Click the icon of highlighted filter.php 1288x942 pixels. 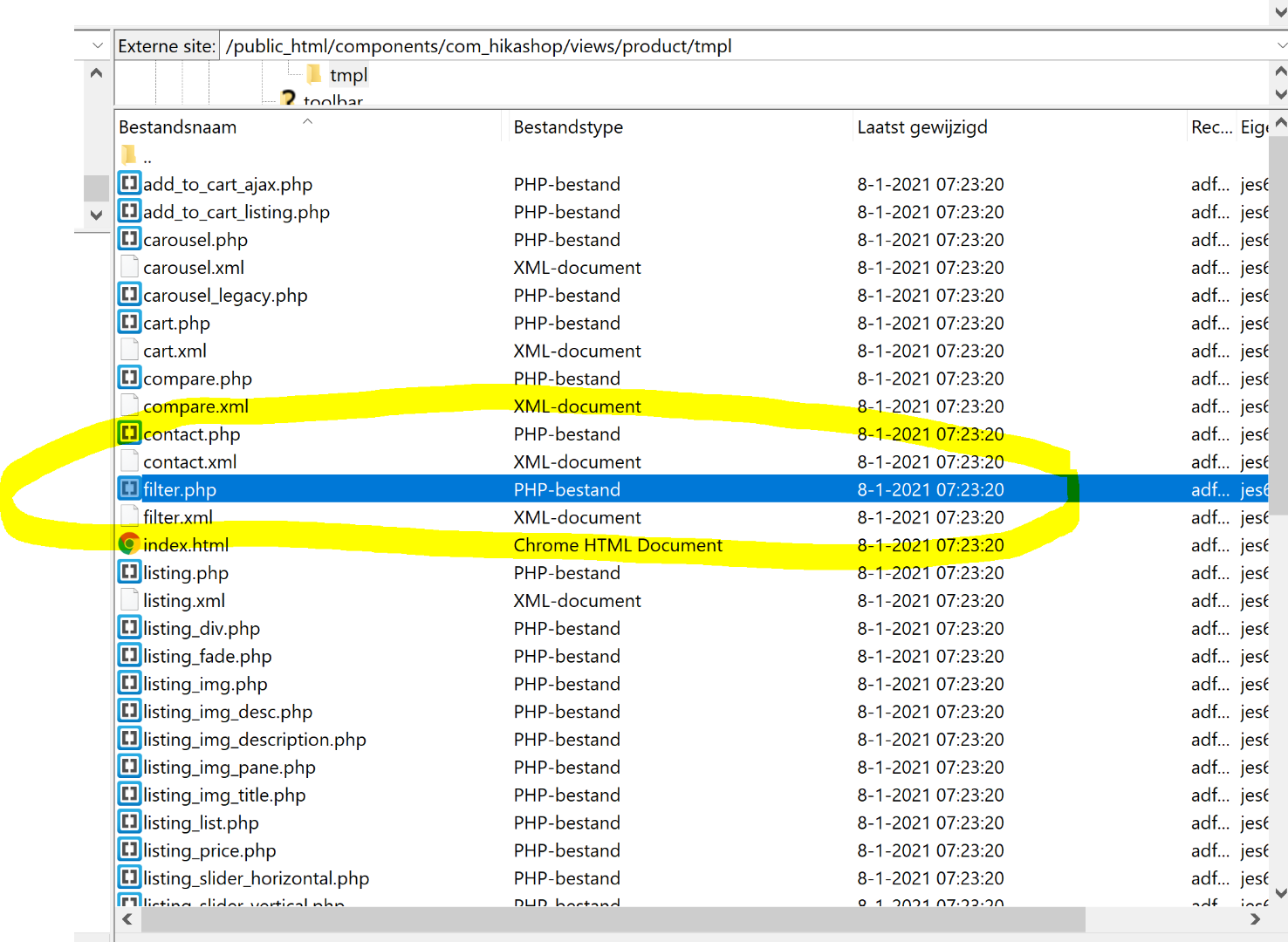[x=129, y=489]
